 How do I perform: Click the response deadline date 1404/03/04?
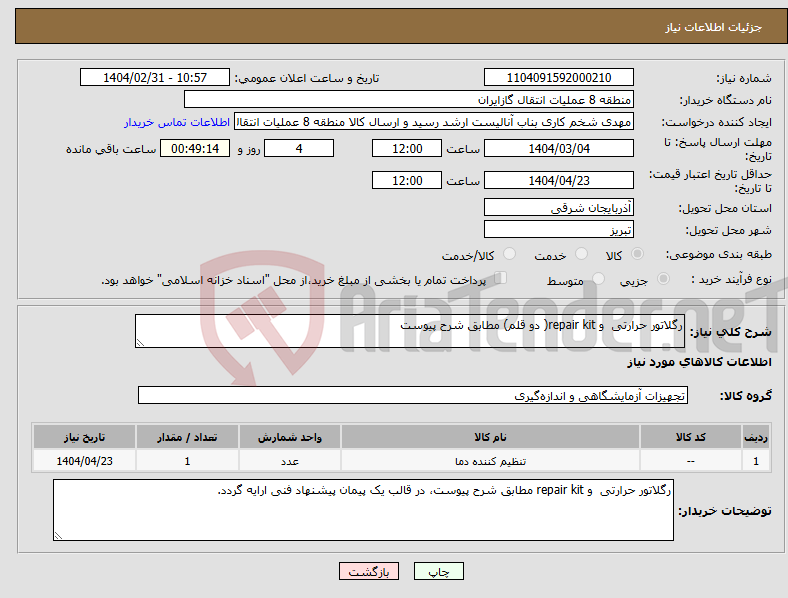(x=558, y=148)
